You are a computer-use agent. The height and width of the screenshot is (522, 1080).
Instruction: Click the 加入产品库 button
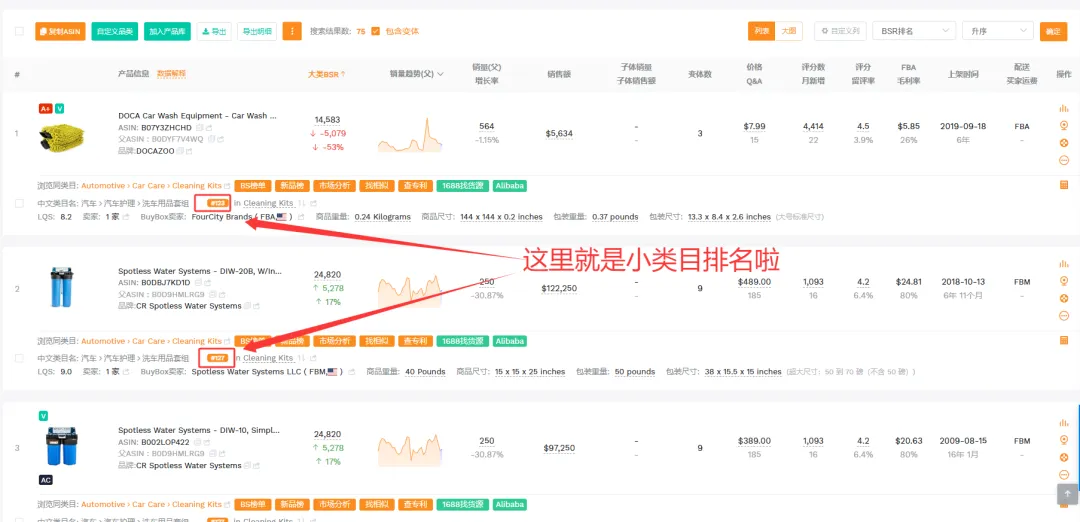tap(167, 32)
